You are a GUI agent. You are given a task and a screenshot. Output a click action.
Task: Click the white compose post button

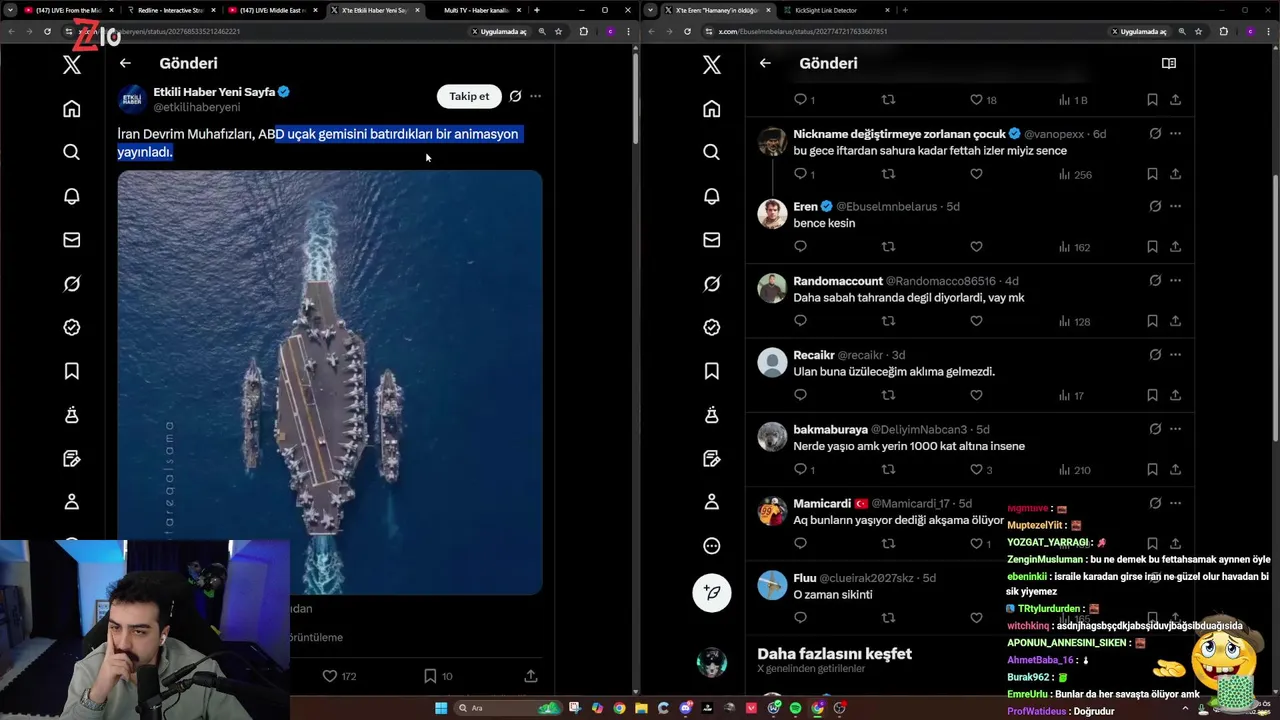click(712, 592)
